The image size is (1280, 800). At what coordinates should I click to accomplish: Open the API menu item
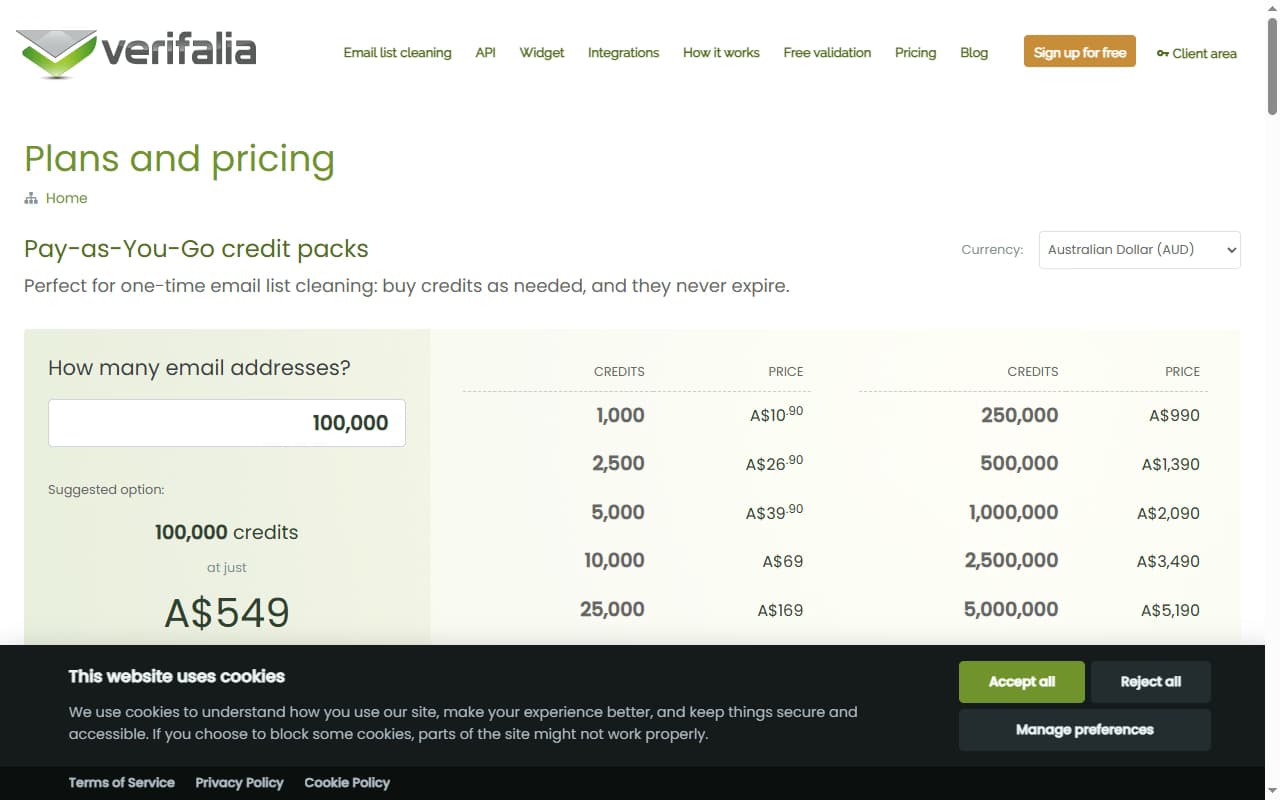pyautogui.click(x=485, y=53)
